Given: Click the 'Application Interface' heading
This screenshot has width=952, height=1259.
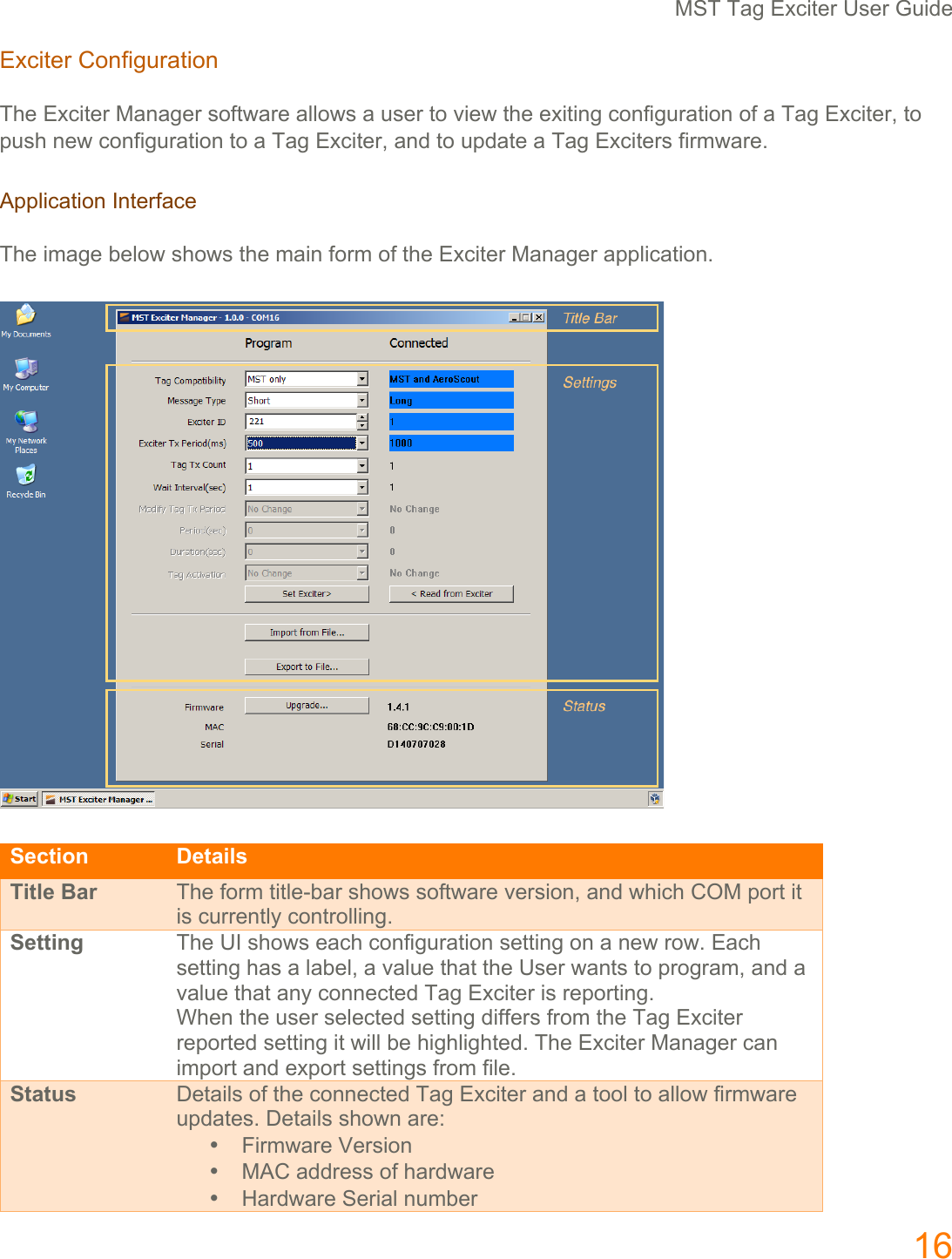Looking at the screenshot, I should coord(98,201).
